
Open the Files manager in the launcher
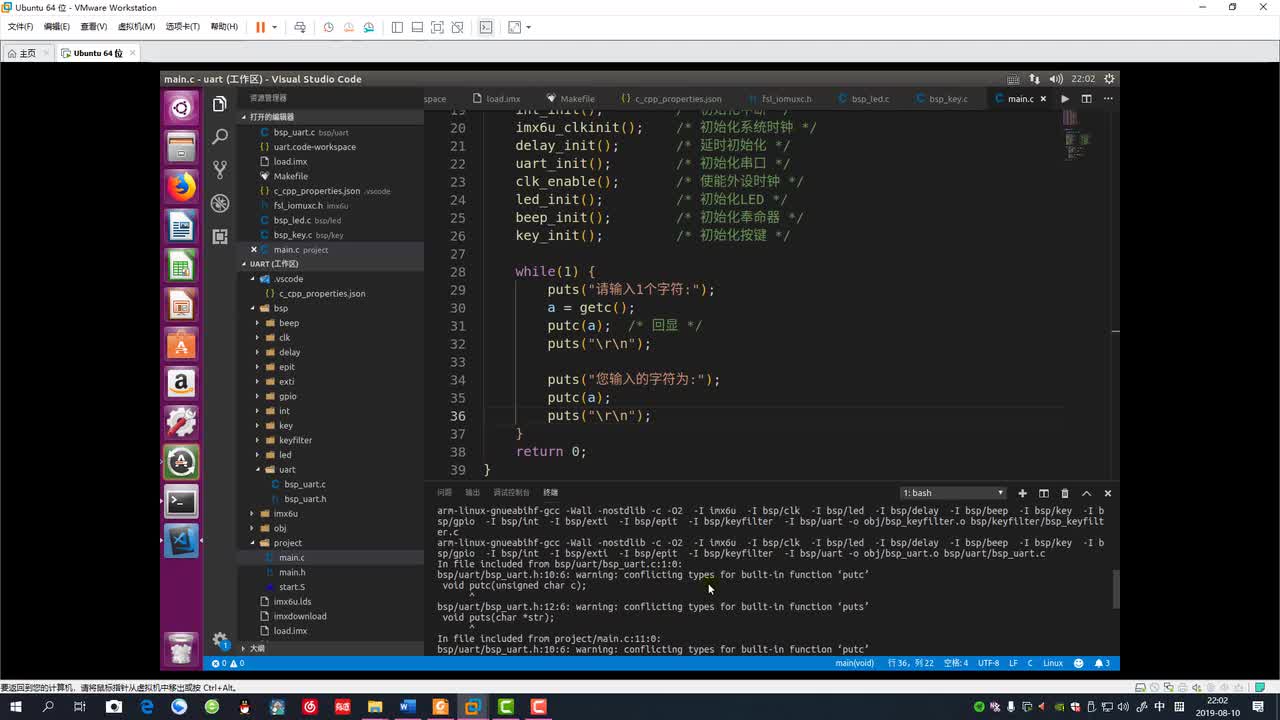pyautogui.click(x=181, y=148)
